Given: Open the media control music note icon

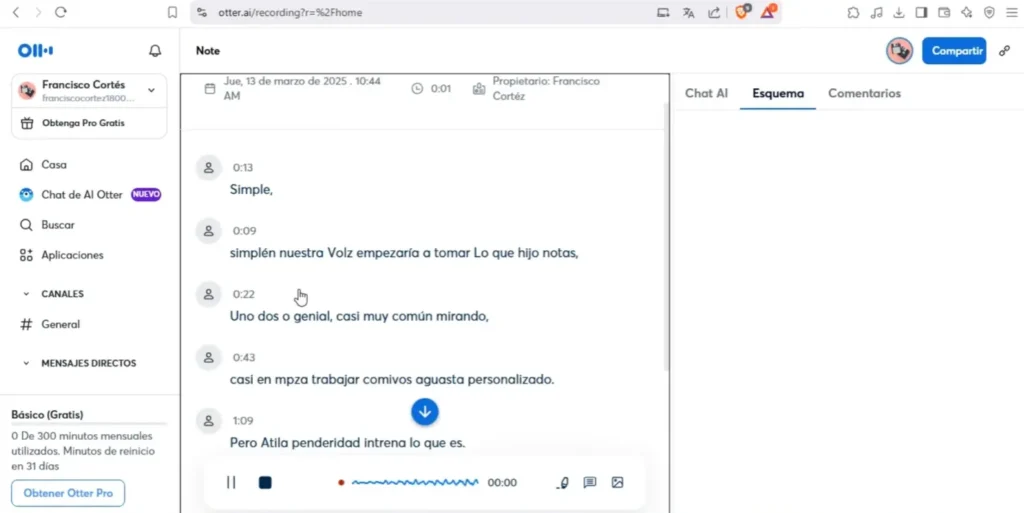Looking at the screenshot, I should click(x=876, y=12).
